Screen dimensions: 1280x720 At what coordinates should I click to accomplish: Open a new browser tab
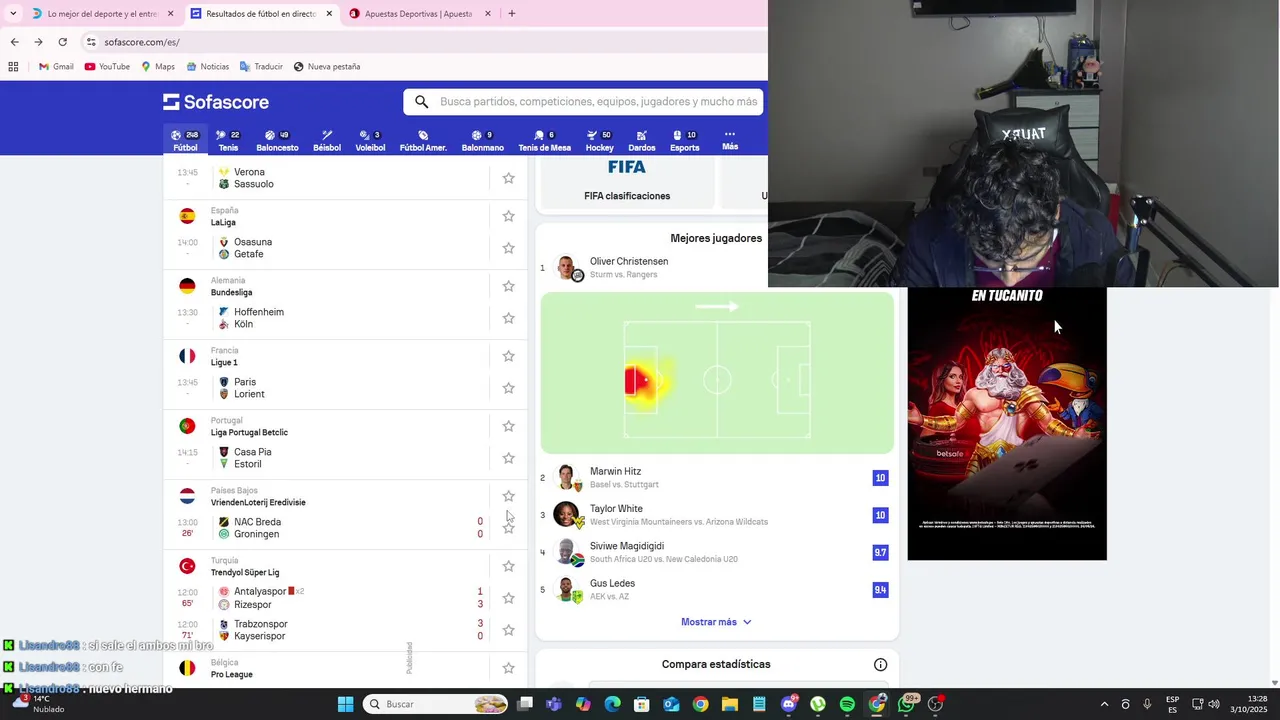(x=512, y=14)
